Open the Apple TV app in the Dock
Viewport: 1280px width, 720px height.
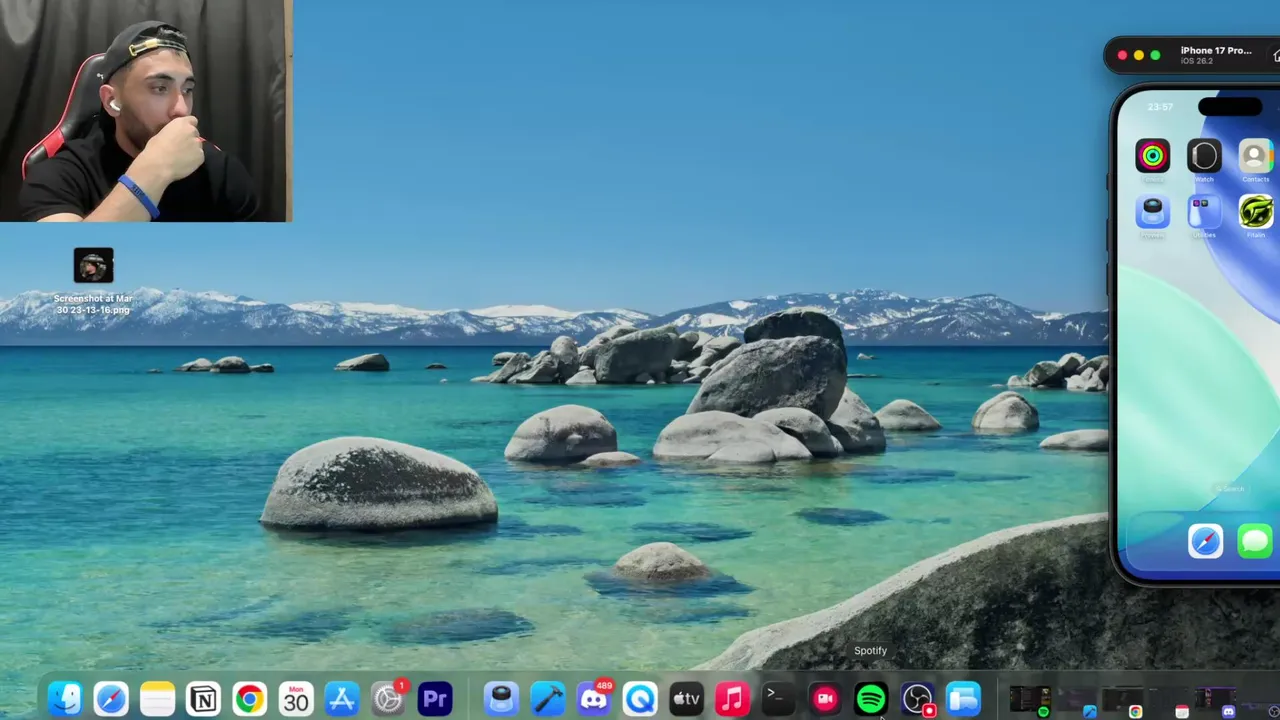[x=686, y=699]
